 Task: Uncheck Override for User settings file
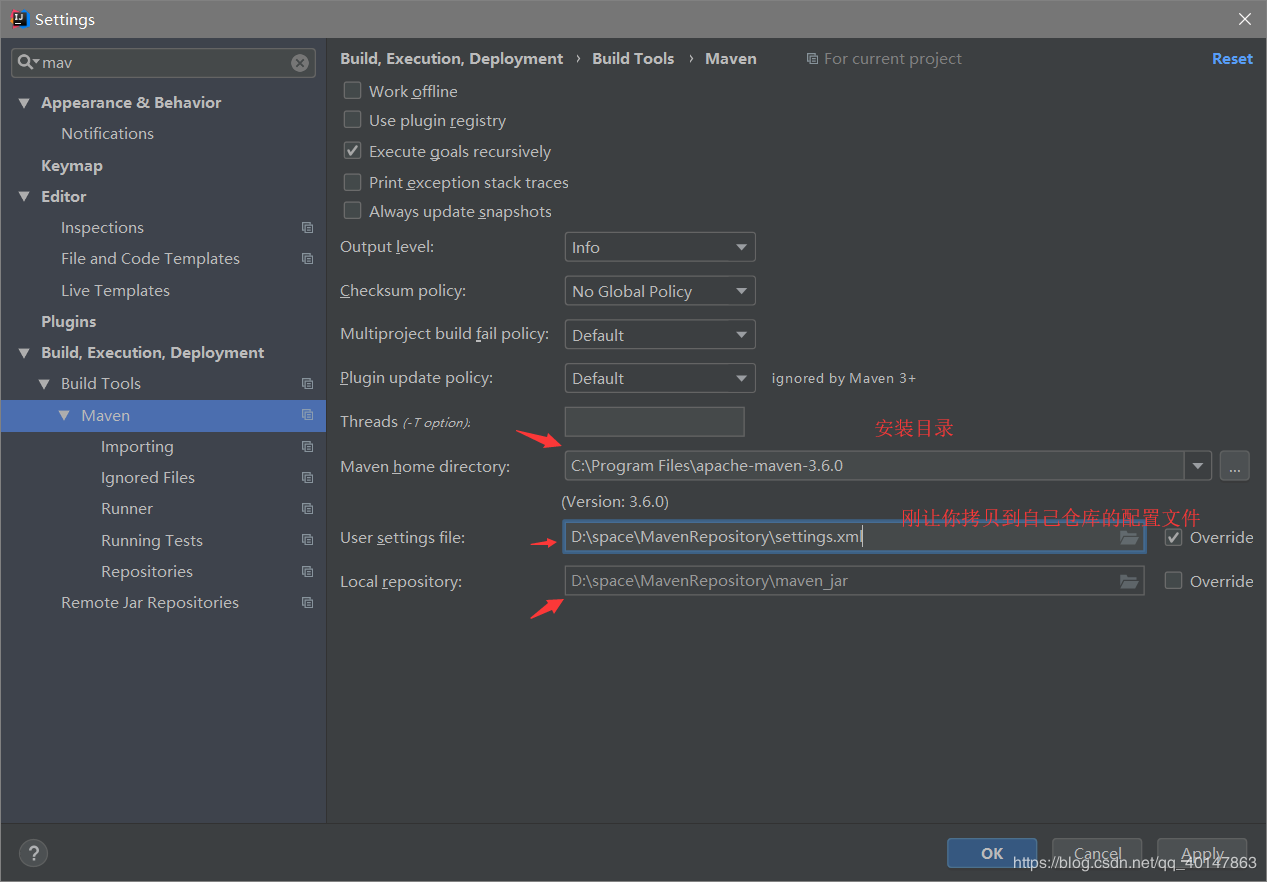[x=1173, y=537]
